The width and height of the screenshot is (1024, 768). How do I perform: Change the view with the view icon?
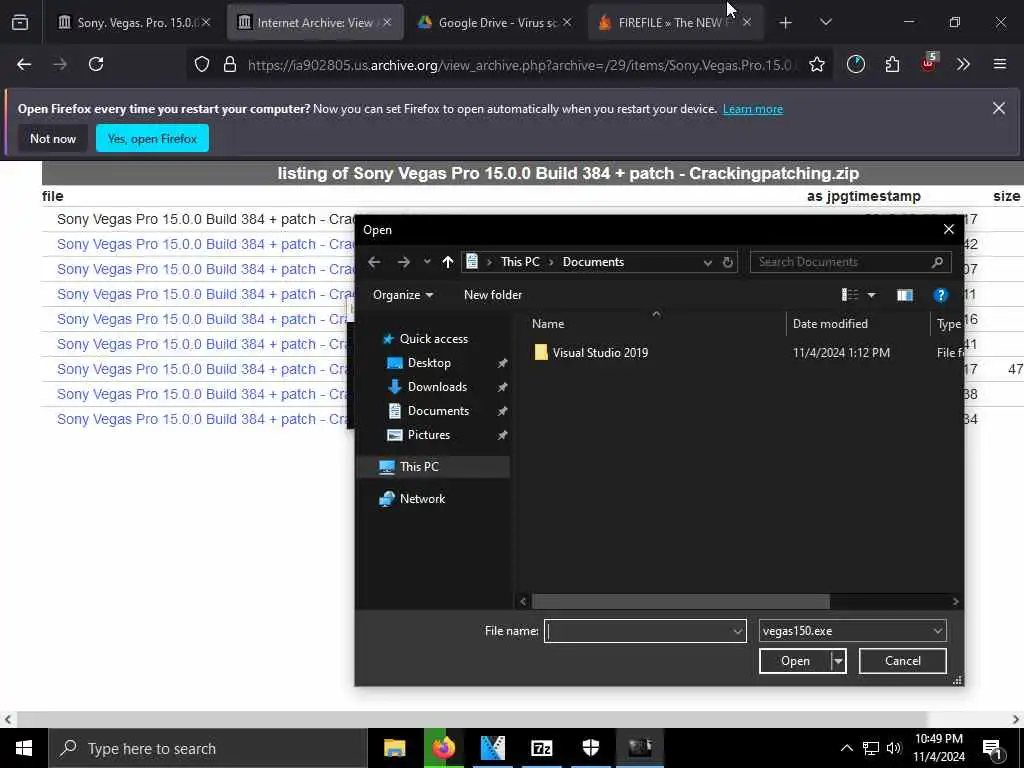click(850, 295)
